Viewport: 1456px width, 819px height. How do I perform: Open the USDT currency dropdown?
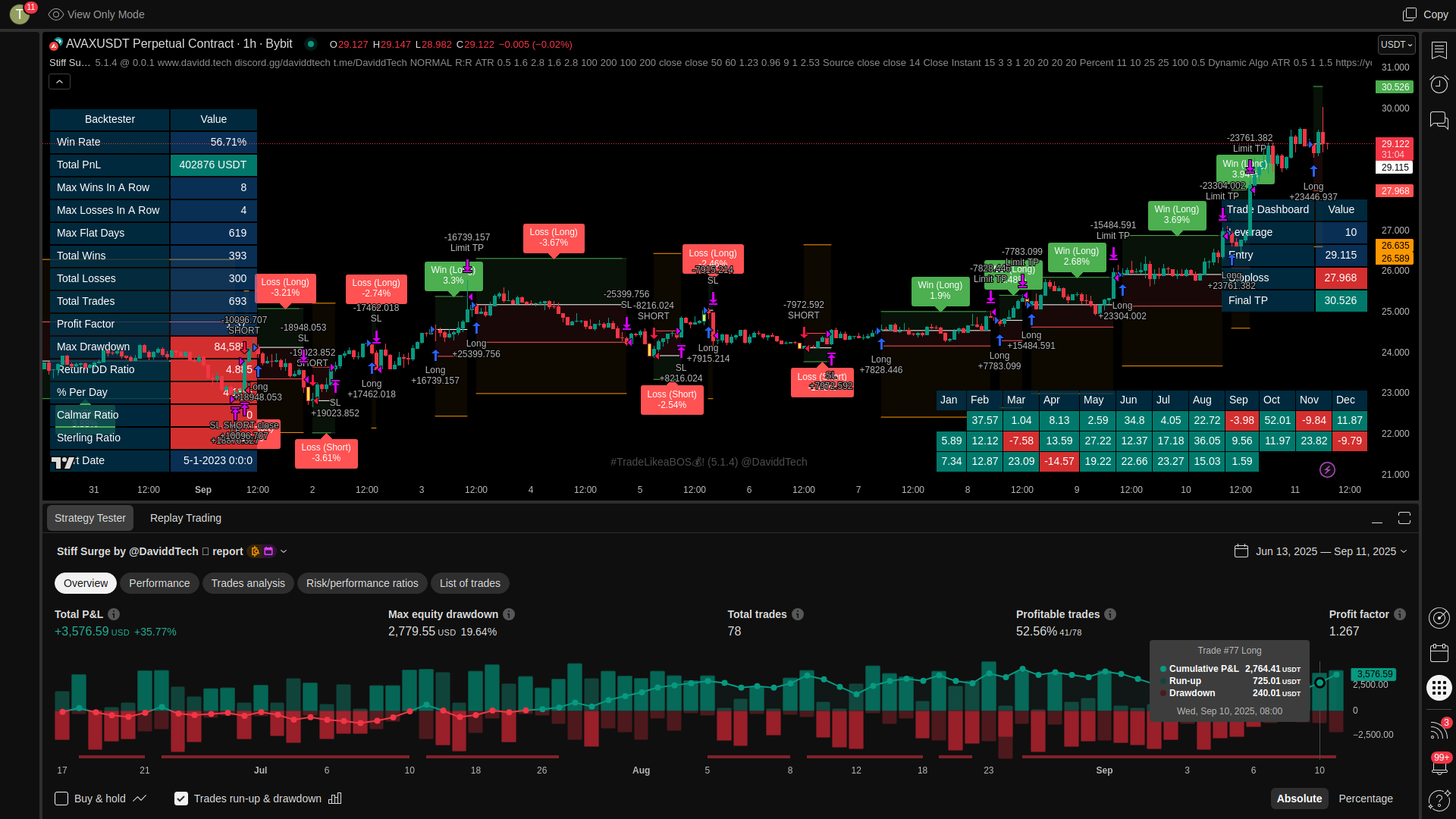1396,45
